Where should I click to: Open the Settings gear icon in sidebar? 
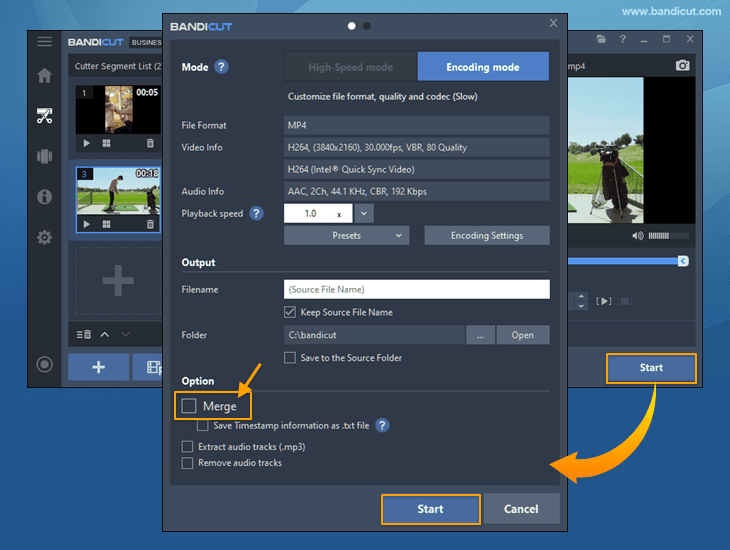click(44, 238)
